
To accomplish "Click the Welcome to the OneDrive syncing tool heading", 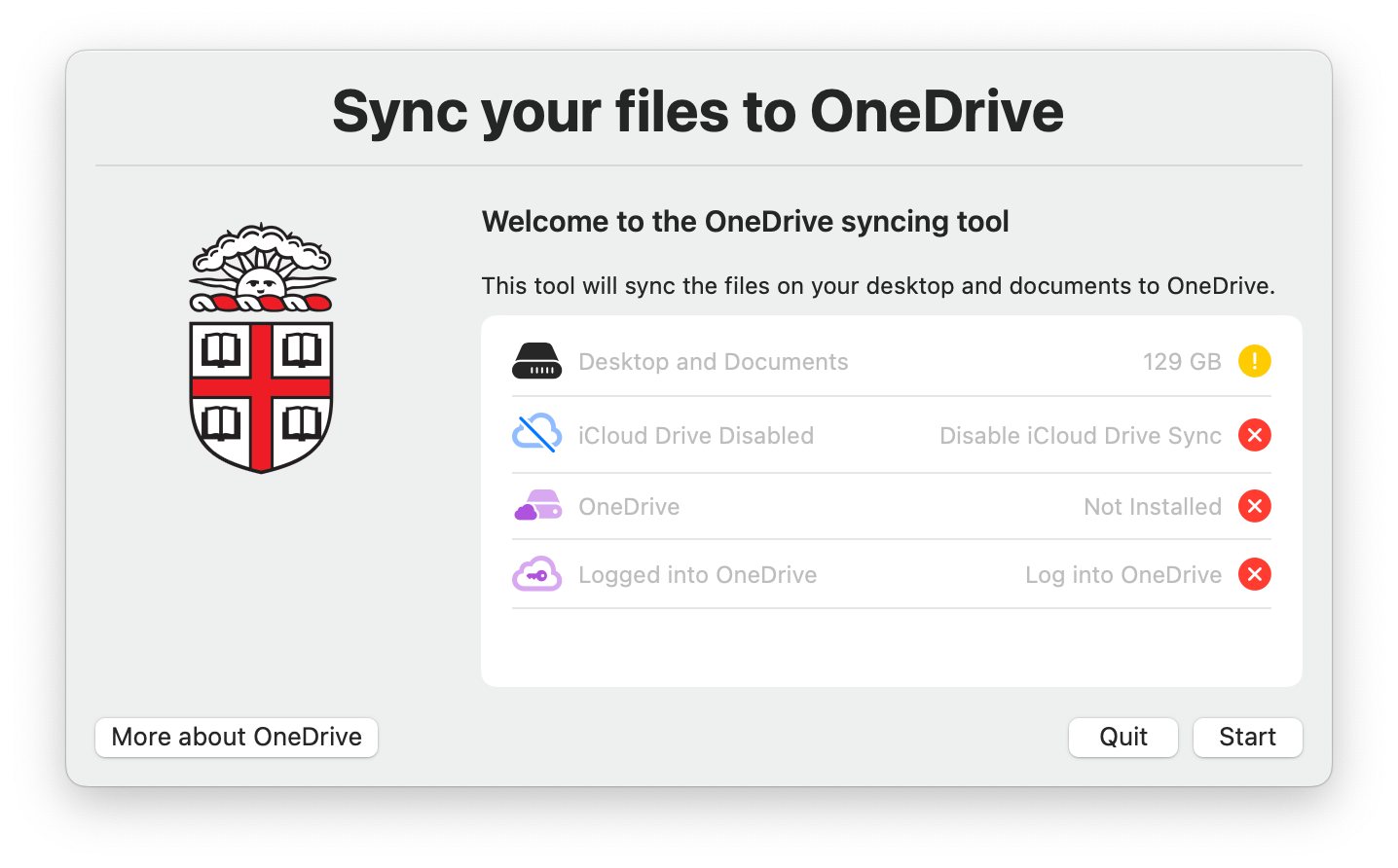I will coord(745,221).
